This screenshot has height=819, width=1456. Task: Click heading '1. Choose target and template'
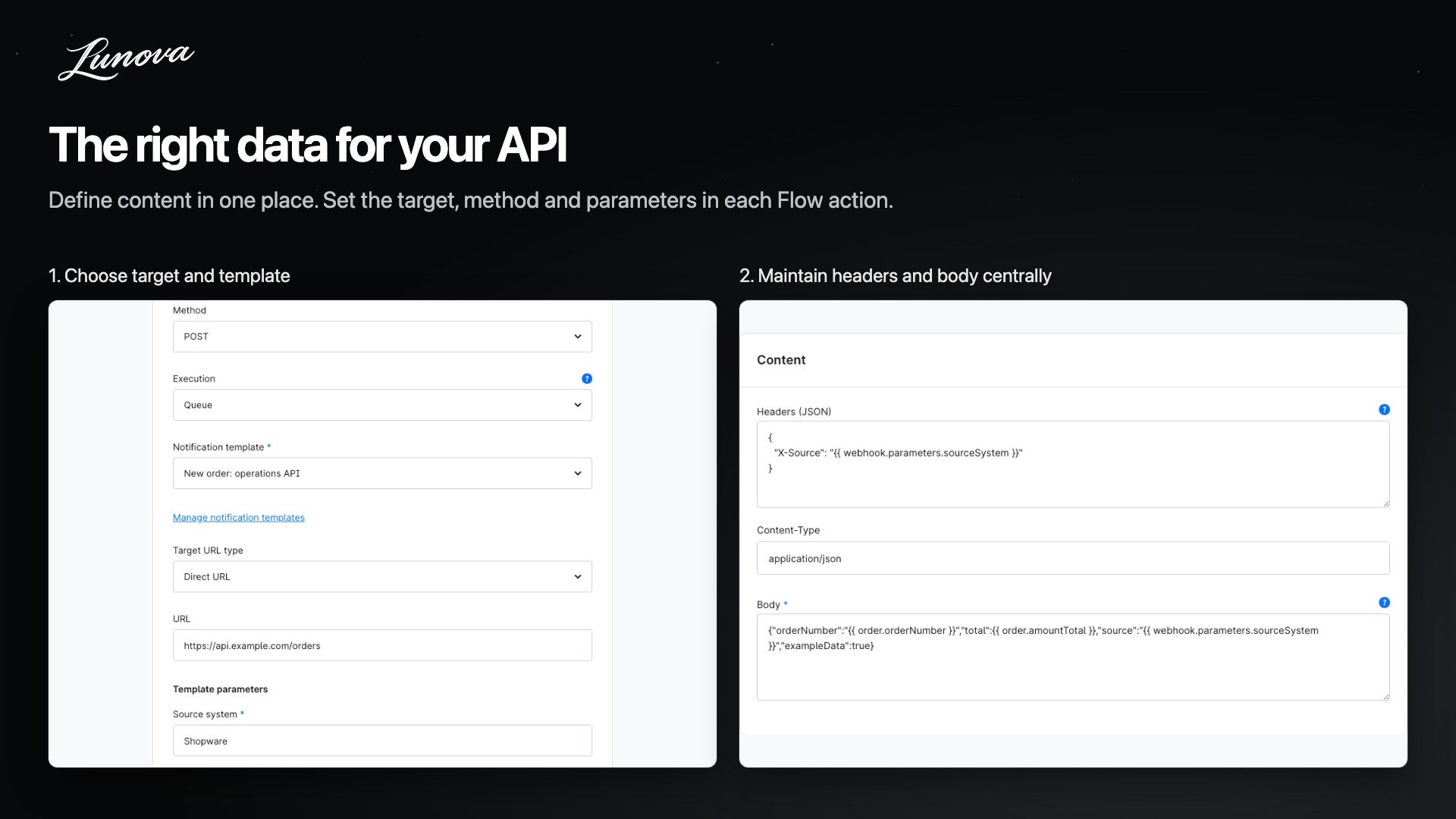click(x=169, y=275)
